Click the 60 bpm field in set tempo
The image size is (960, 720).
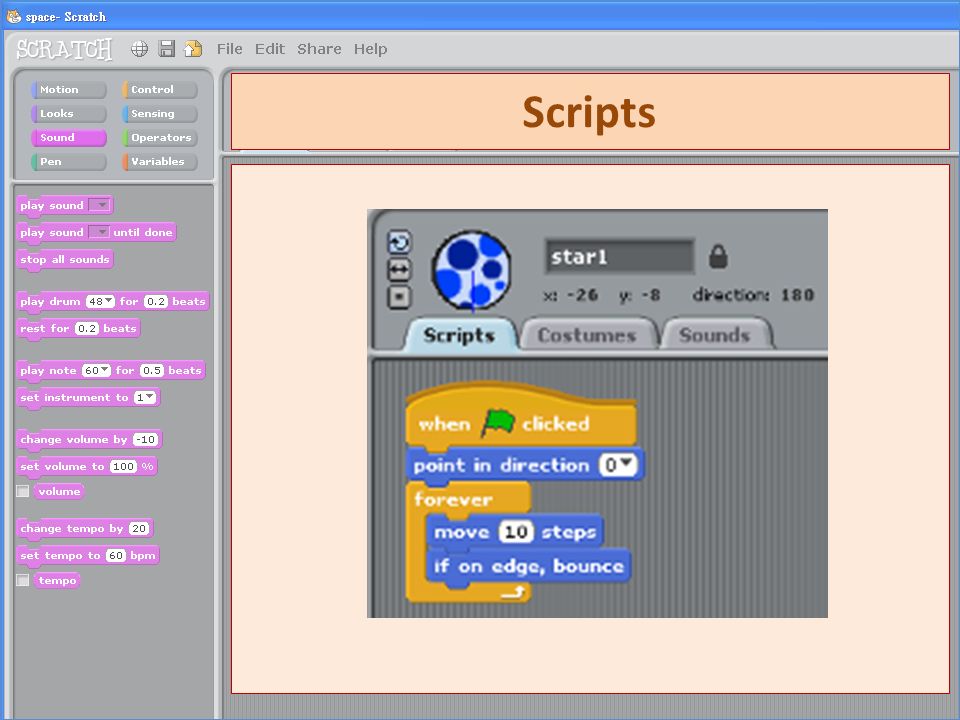pyautogui.click(x=116, y=555)
